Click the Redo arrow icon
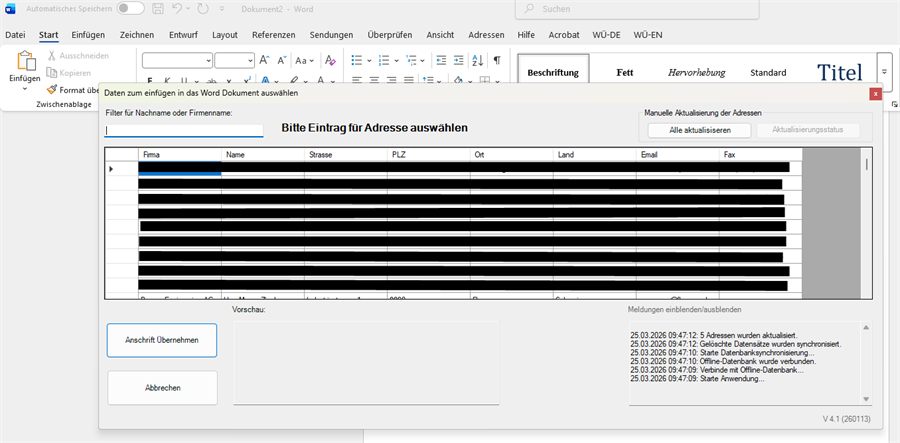 203,9
